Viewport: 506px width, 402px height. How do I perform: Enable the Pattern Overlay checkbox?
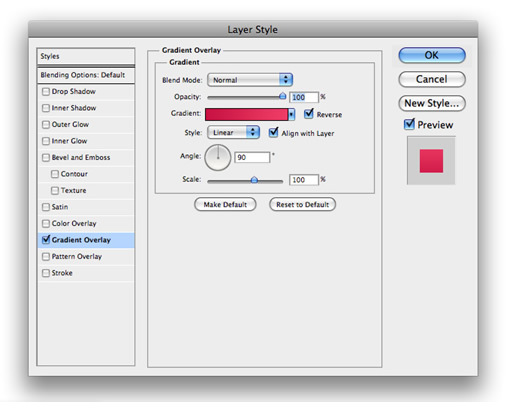[46, 256]
